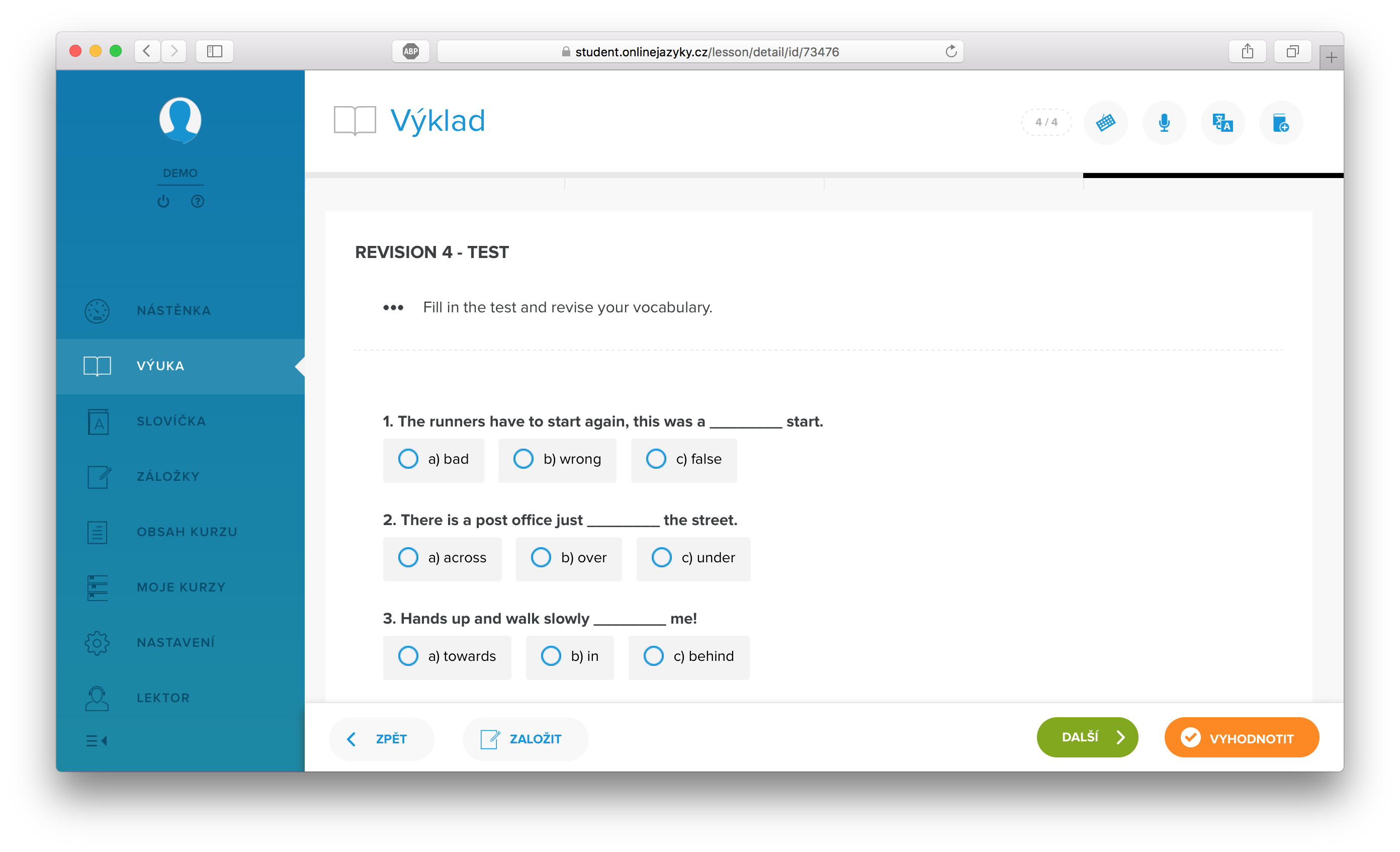Select answer 'c) false' for question 1
Image resolution: width=1400 pixels, height=852 pixels.
pos(683,459)
